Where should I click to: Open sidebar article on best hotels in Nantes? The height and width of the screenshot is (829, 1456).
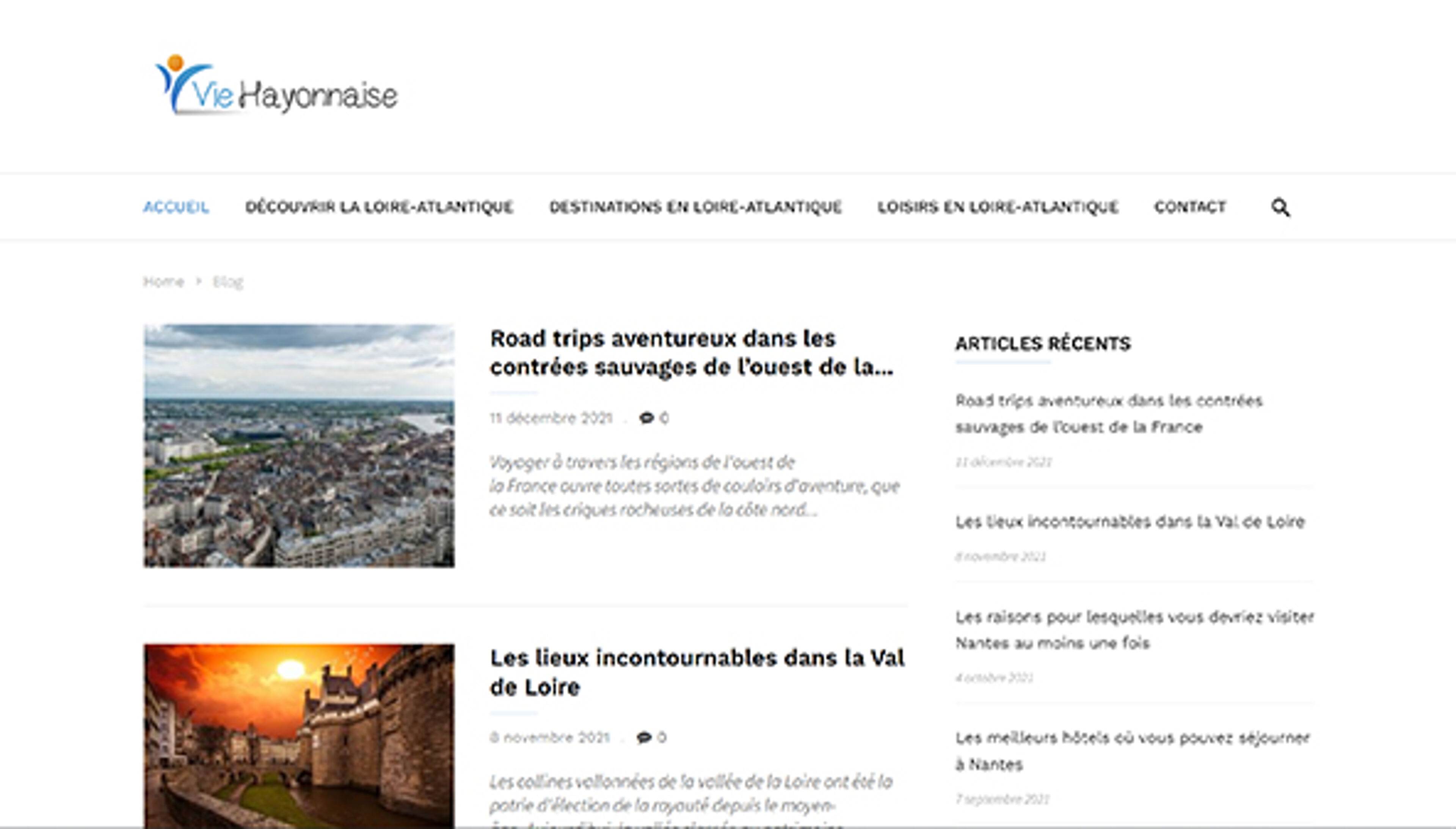tap(1131, 750)
